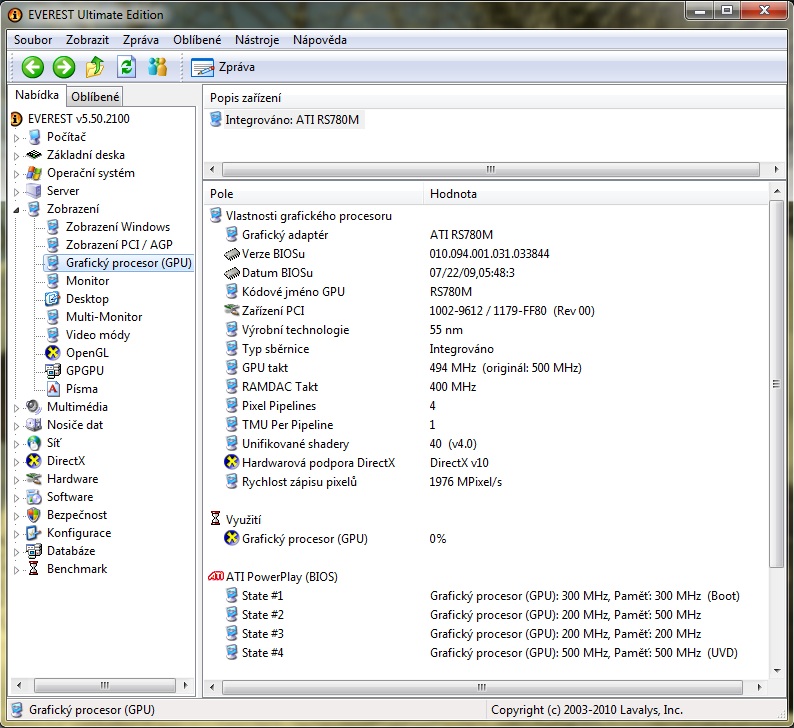Select the Monitor tree item
The width and height of the screenshot is (794, 728).
[87, 281]
